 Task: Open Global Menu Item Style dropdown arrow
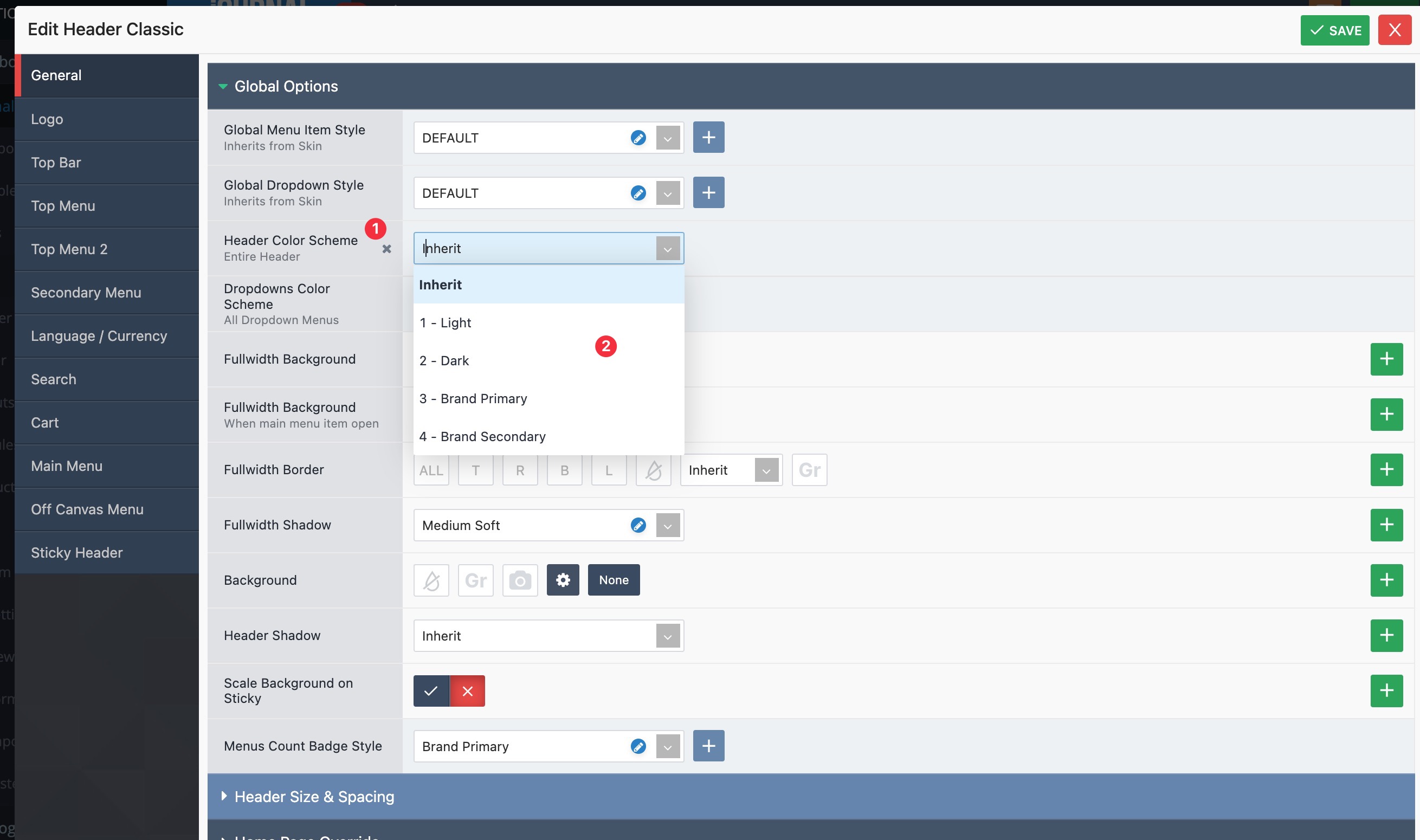668,138
